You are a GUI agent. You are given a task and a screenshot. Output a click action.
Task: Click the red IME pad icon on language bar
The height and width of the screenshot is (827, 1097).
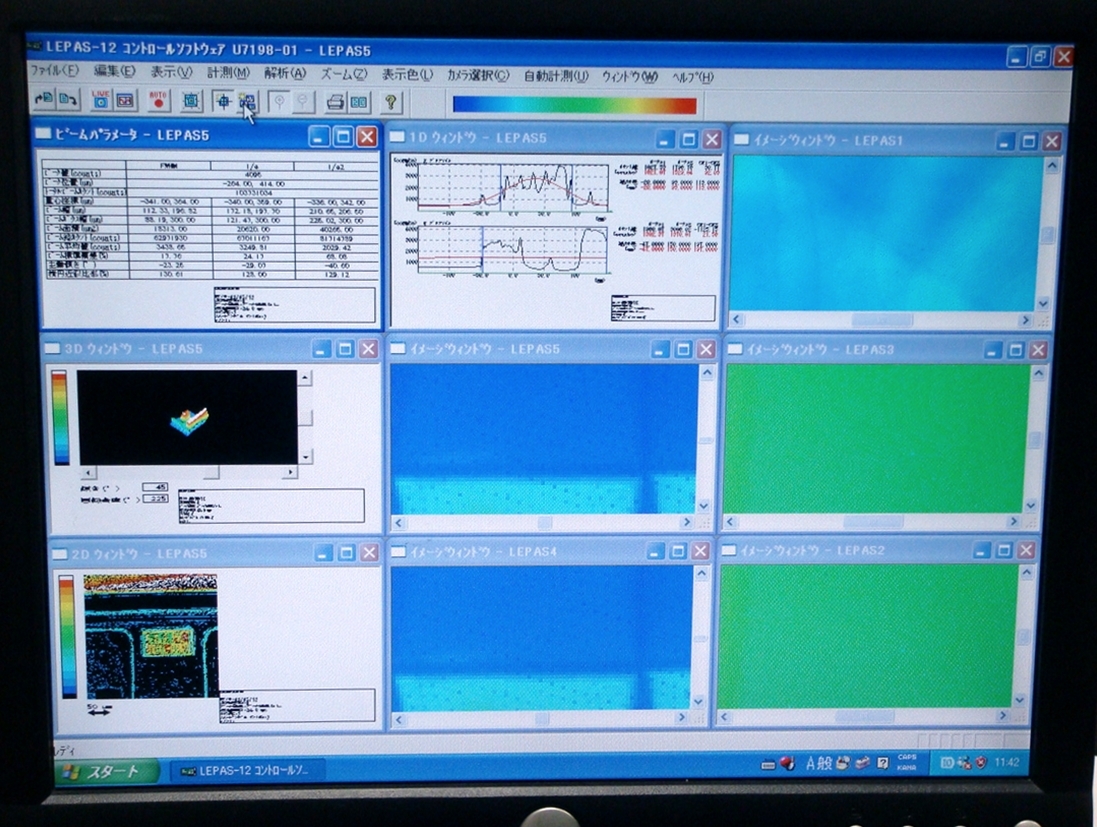[788, 763]
